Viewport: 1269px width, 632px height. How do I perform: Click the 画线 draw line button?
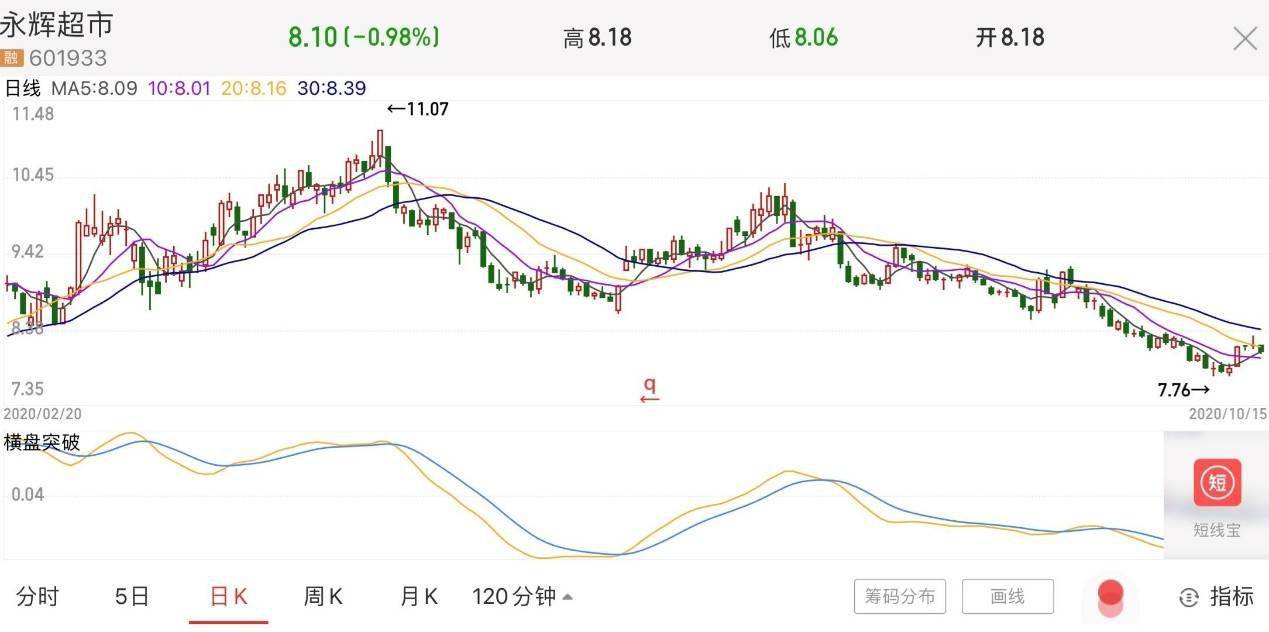(x=1007, y=597)
